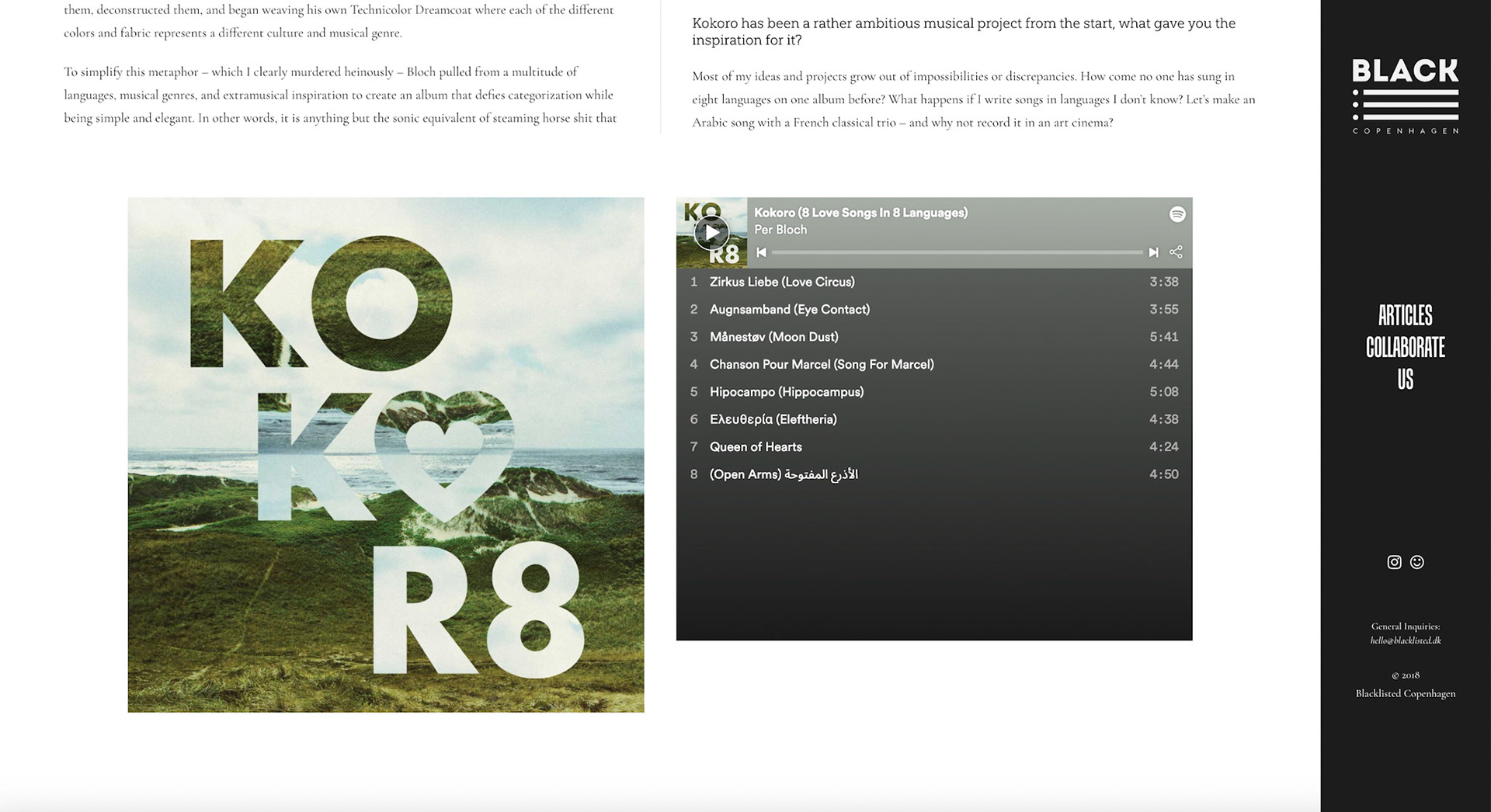This screenshot has width=1491, height=812.
Task: Open Blacklisted Instagram icon in sidebar
Action: tap(1394, 562)
